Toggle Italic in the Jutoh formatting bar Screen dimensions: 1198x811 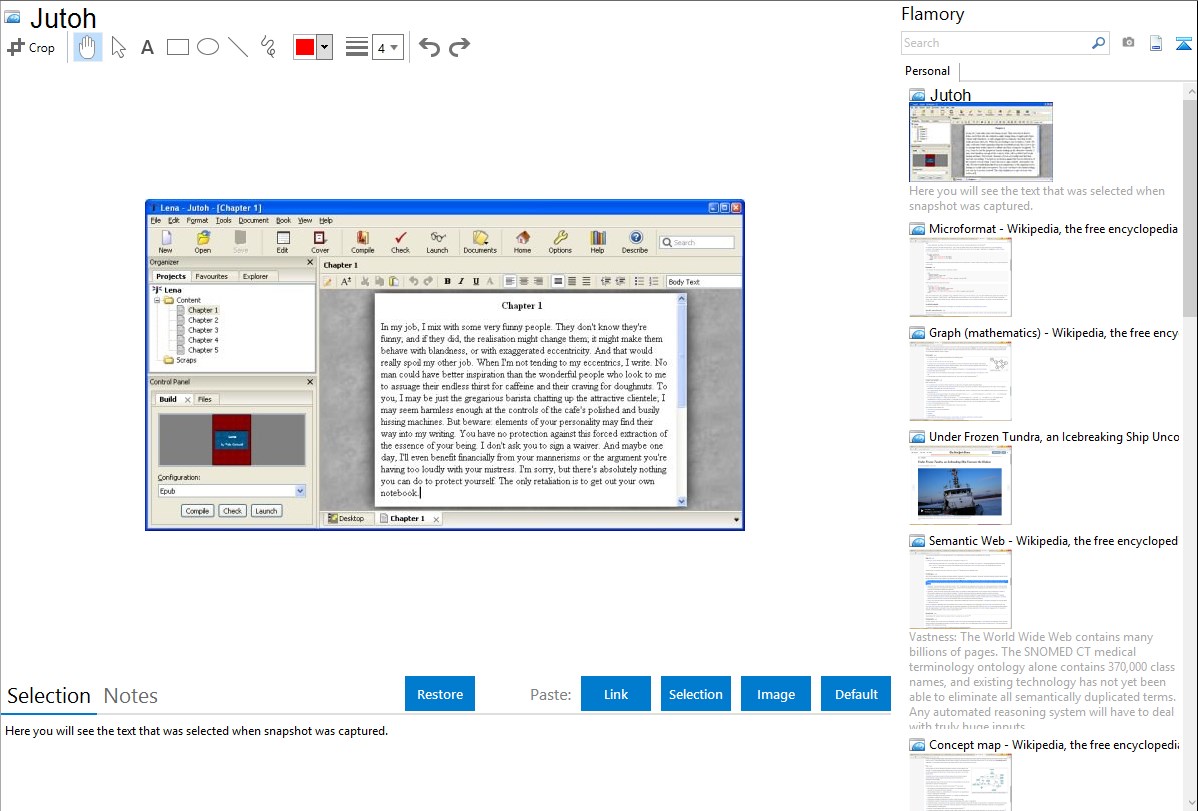pyautogui.click(x=461, y=281)
